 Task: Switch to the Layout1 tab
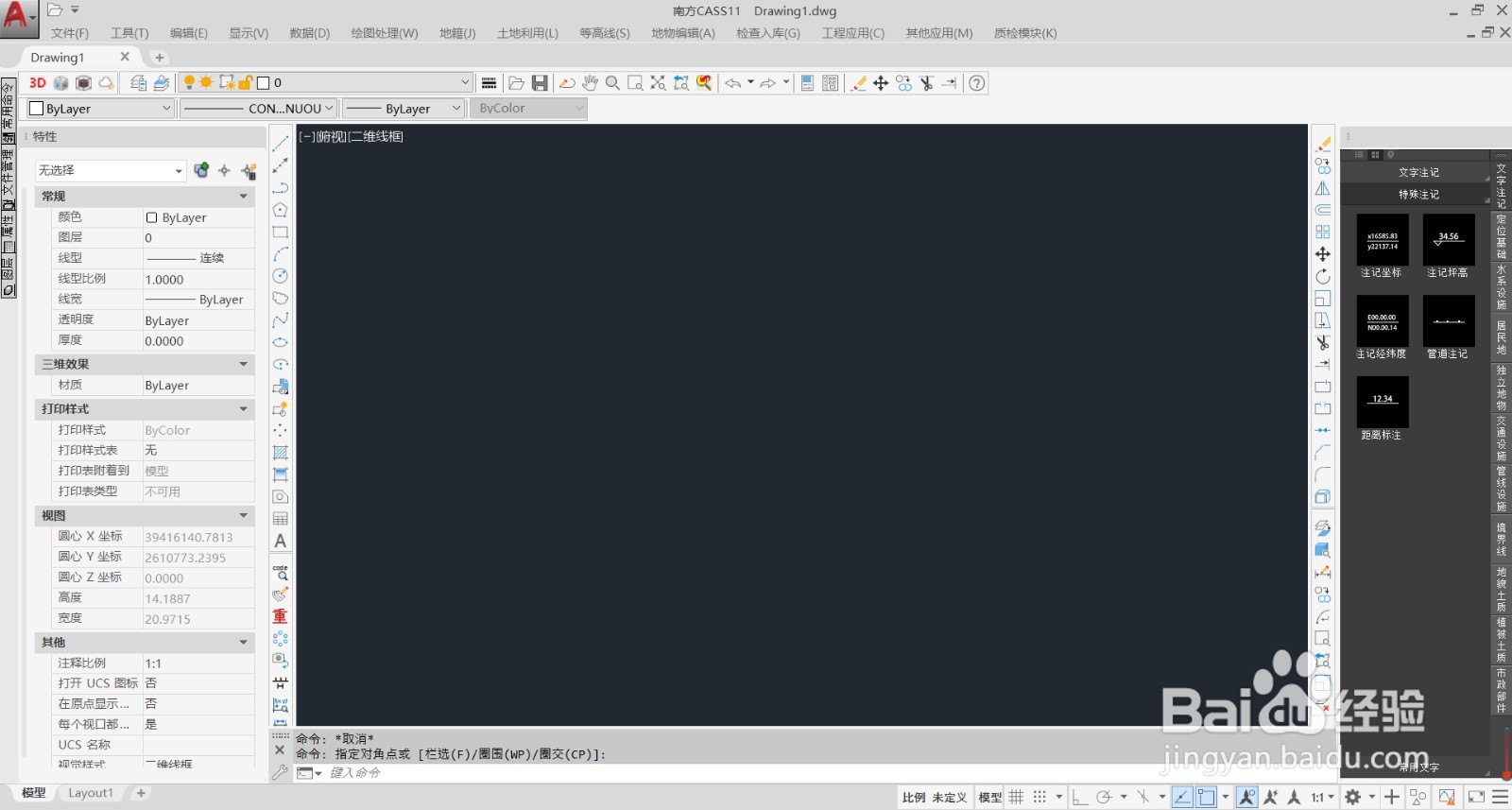pyautogui.click(x=91, y=794)
